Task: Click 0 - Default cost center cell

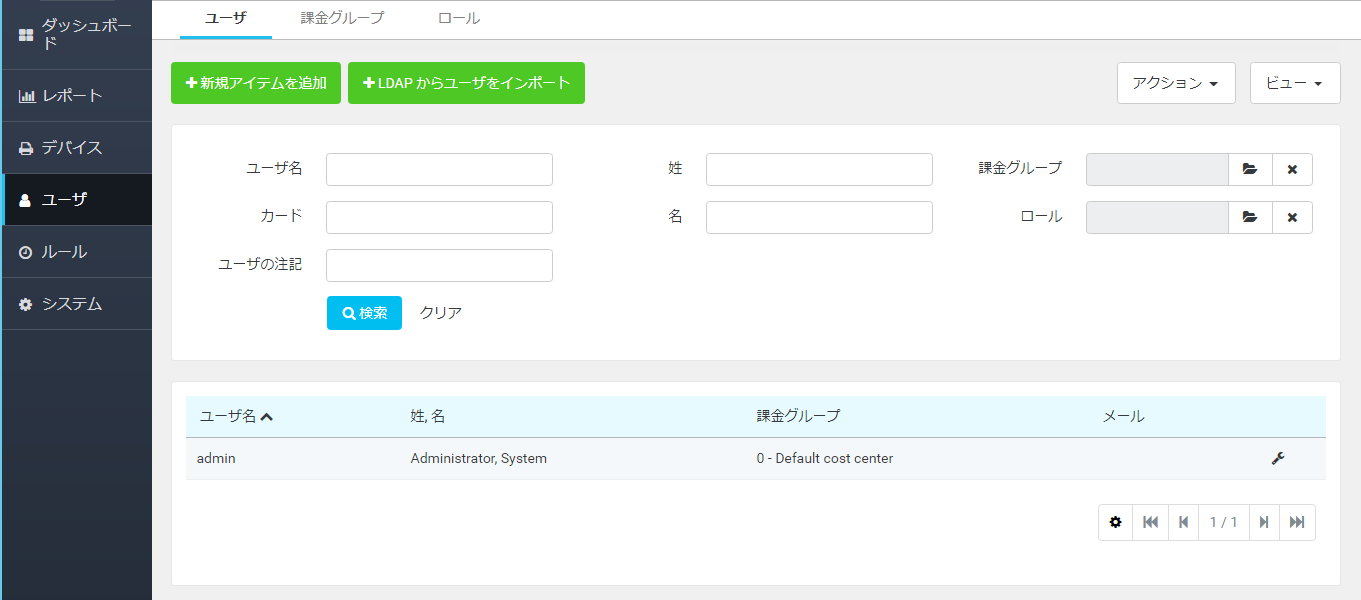Action: 825,458
